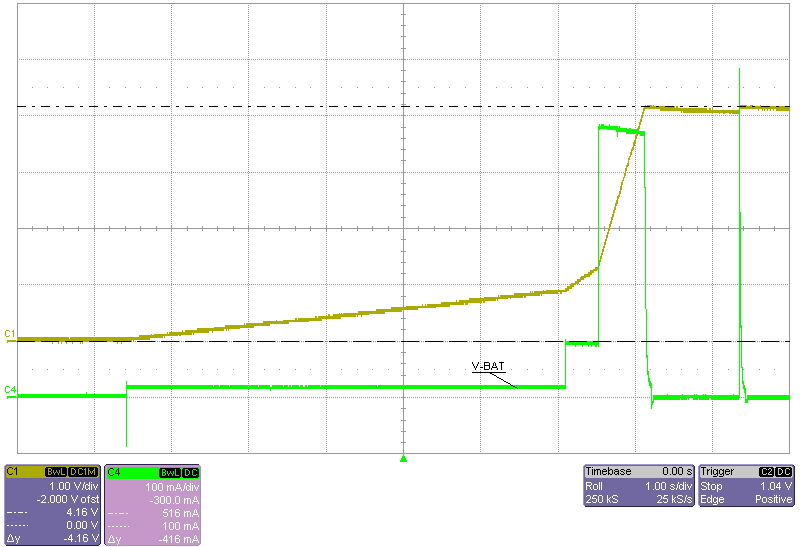The width and height of the screenshot is (800, 547).
Task: Click the 100 mA cursor reading in C4
Action: point(181,525)
